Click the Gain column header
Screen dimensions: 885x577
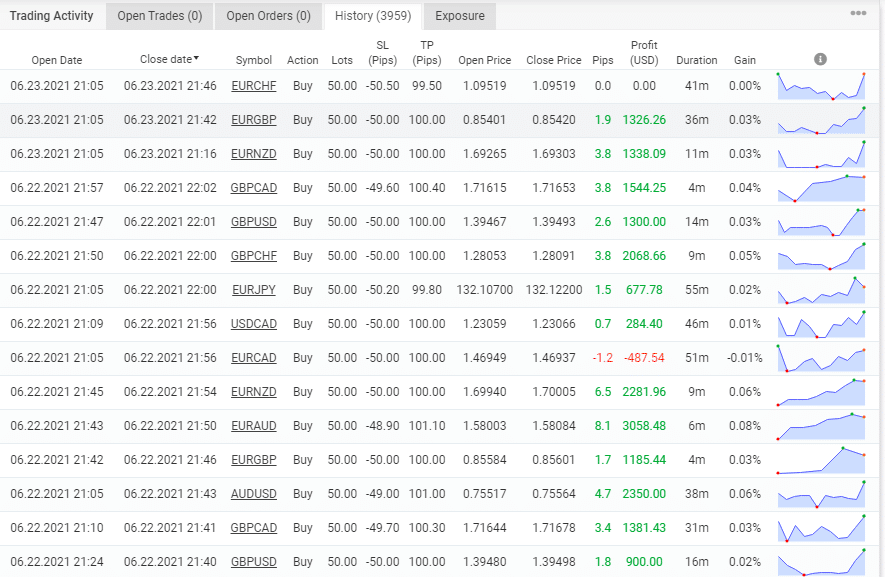744,59
